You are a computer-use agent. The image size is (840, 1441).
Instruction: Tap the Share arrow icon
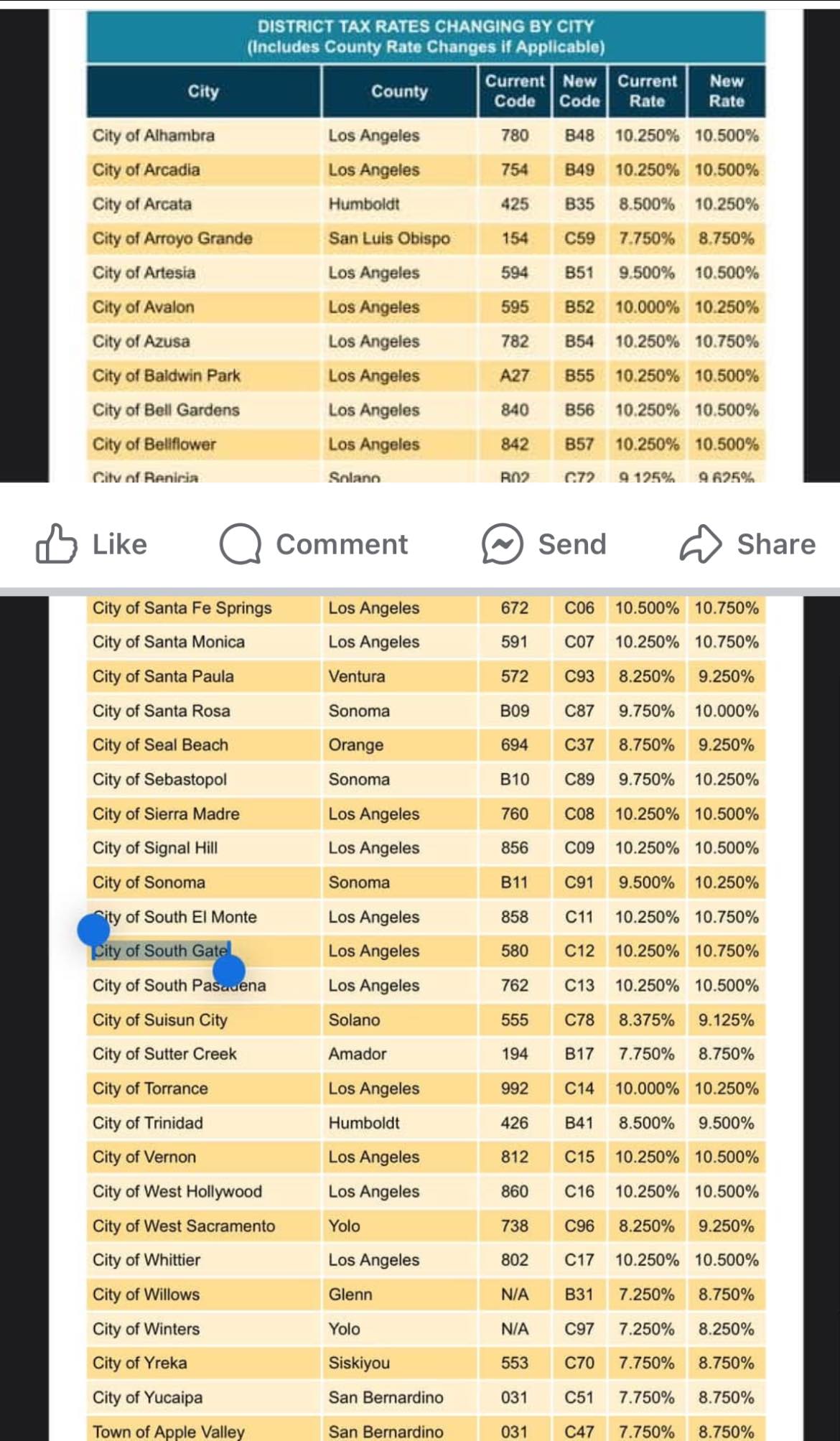tap(701, 544)
